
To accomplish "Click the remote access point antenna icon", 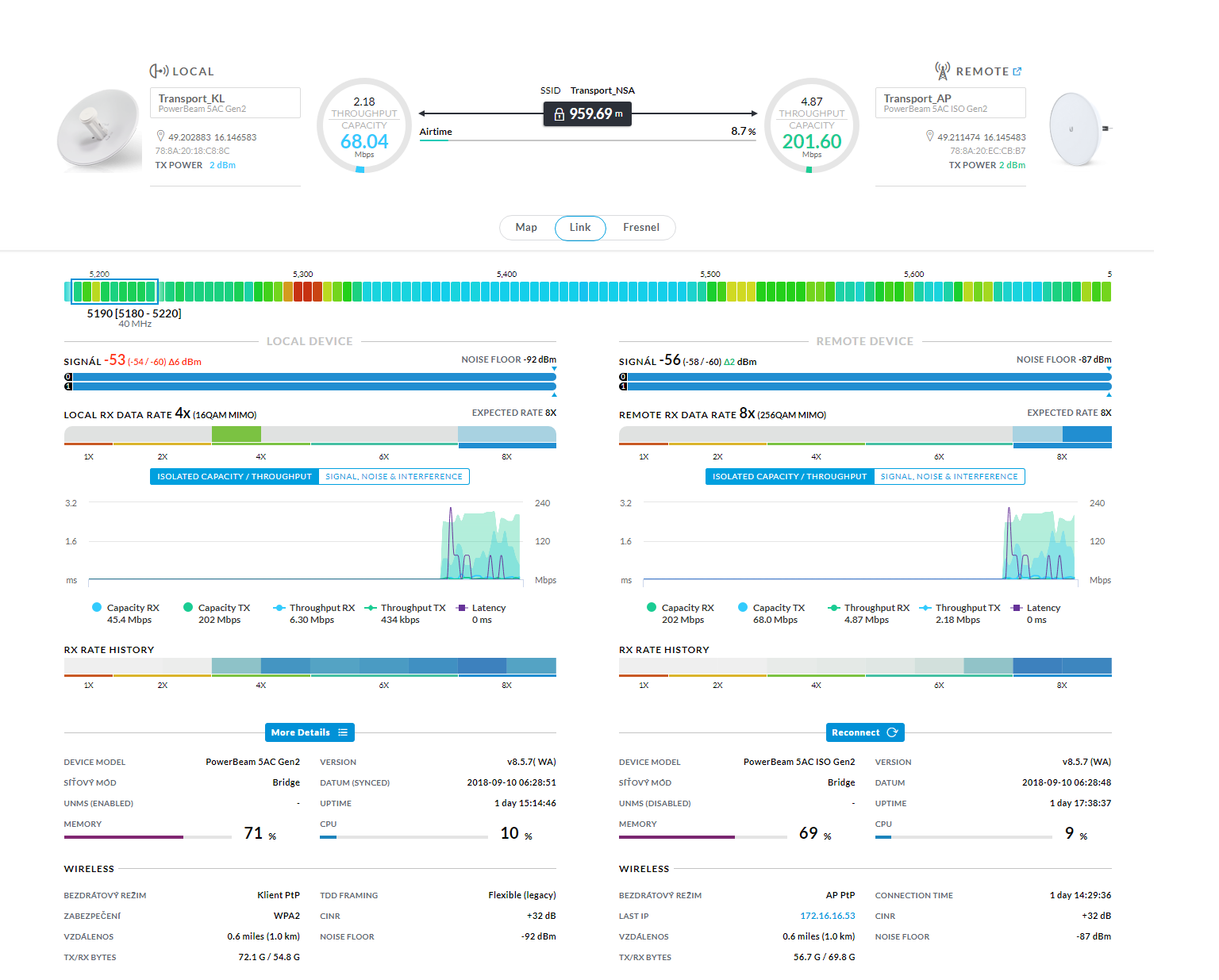I will click(942, 71).
